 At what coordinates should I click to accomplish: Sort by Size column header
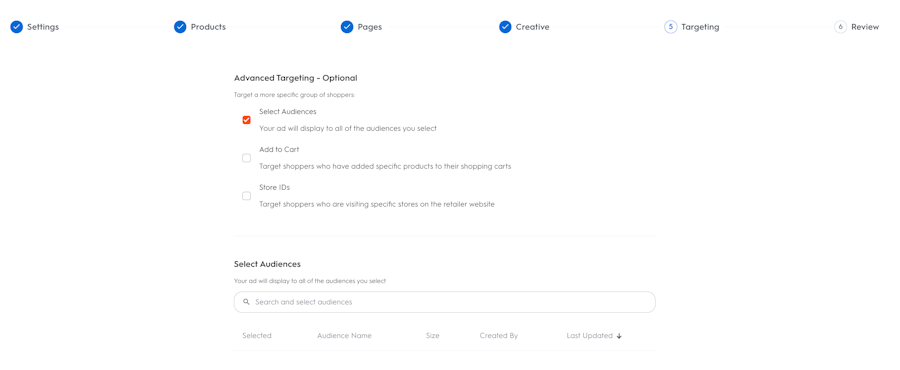(x=433, y=336)
